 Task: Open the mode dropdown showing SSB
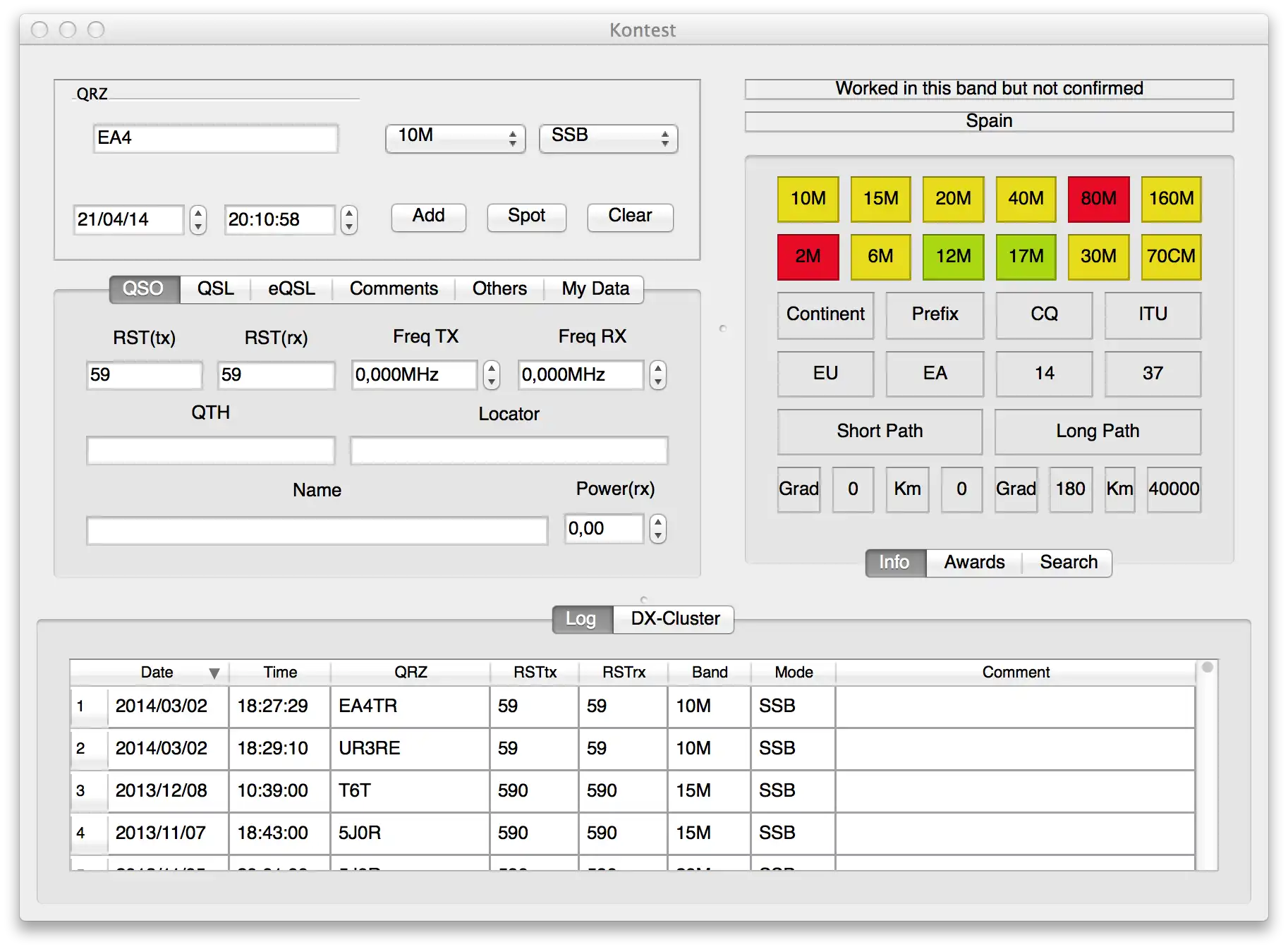(608, 137)
